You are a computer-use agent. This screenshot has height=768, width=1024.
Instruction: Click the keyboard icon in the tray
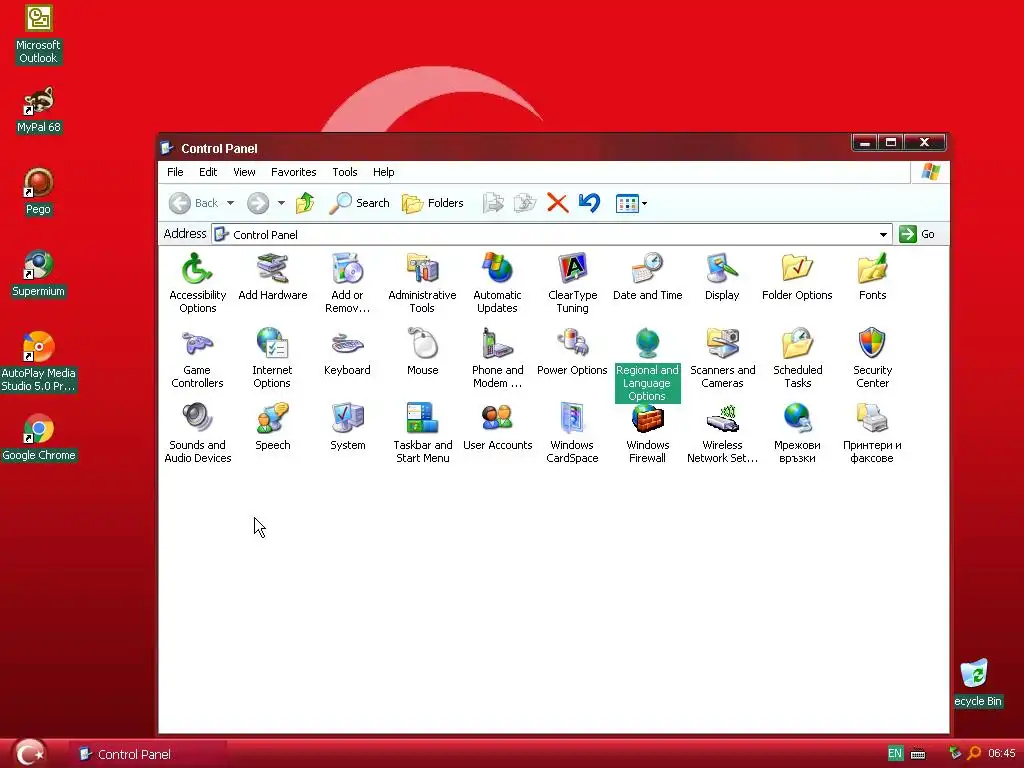918,754
